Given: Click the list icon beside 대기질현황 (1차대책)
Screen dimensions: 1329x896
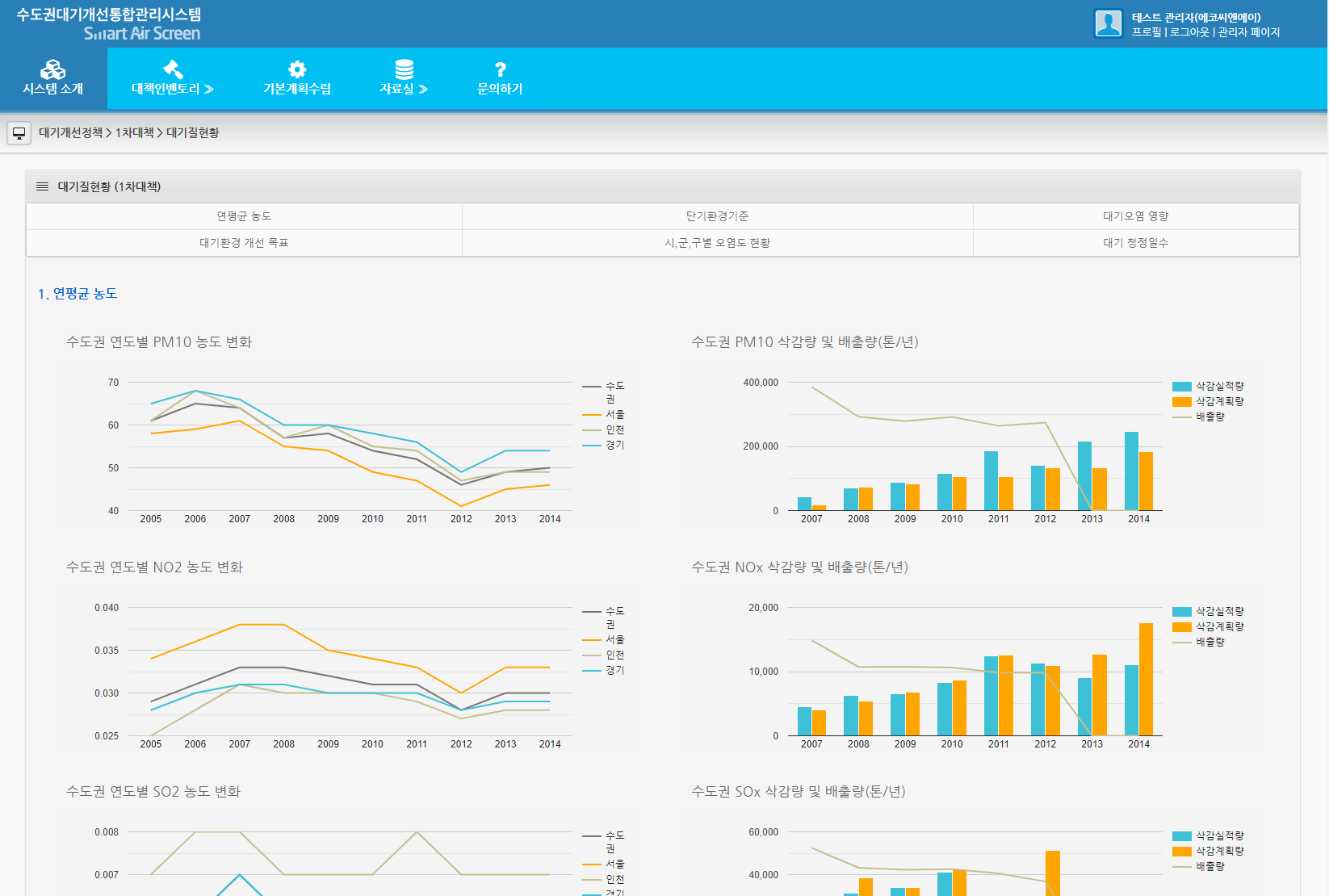Looking at the screenshot, I should pyautogui.click(x=42, y=186).
